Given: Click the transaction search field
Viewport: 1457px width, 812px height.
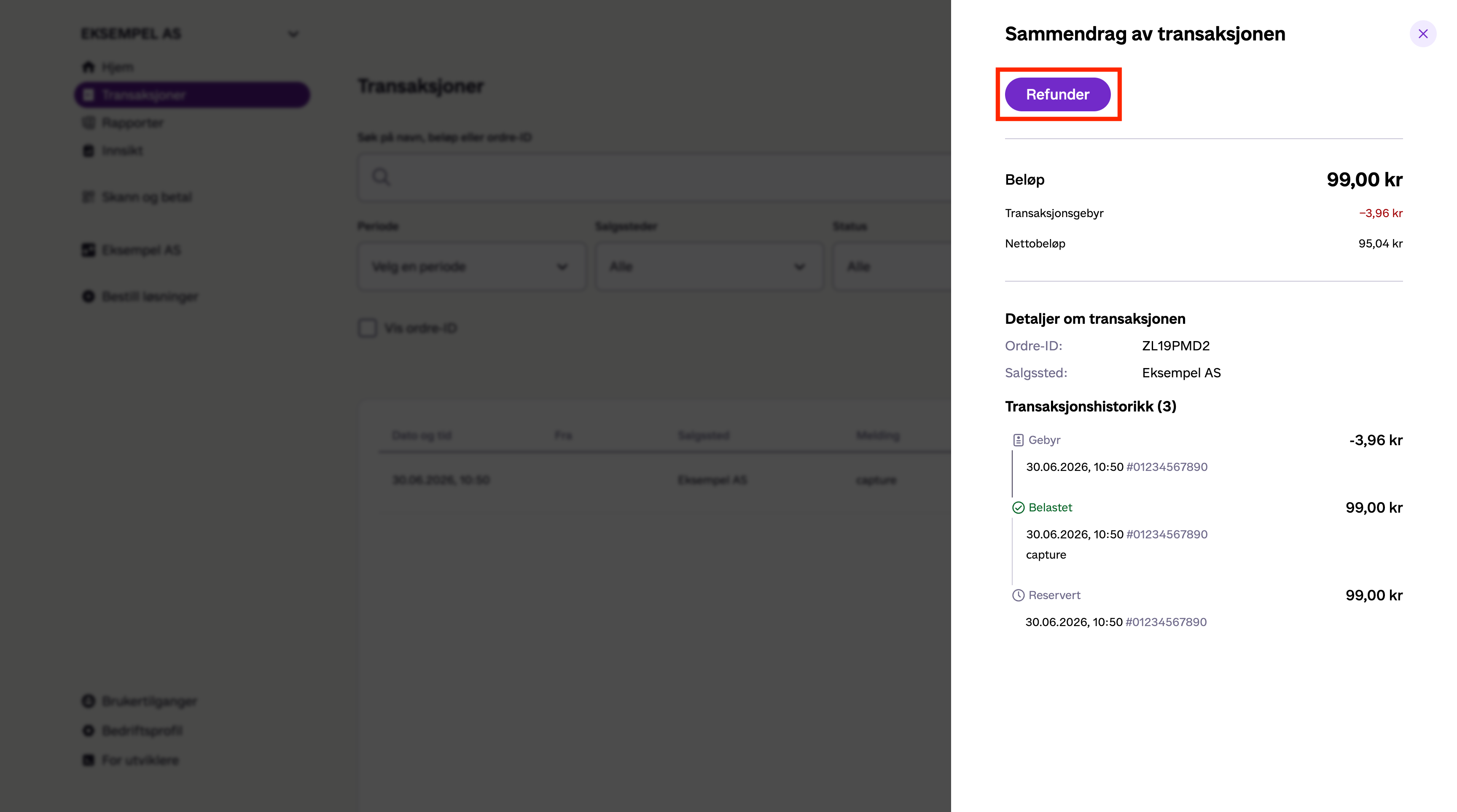Looking at the screenshot, I should [x=654, y=177].
